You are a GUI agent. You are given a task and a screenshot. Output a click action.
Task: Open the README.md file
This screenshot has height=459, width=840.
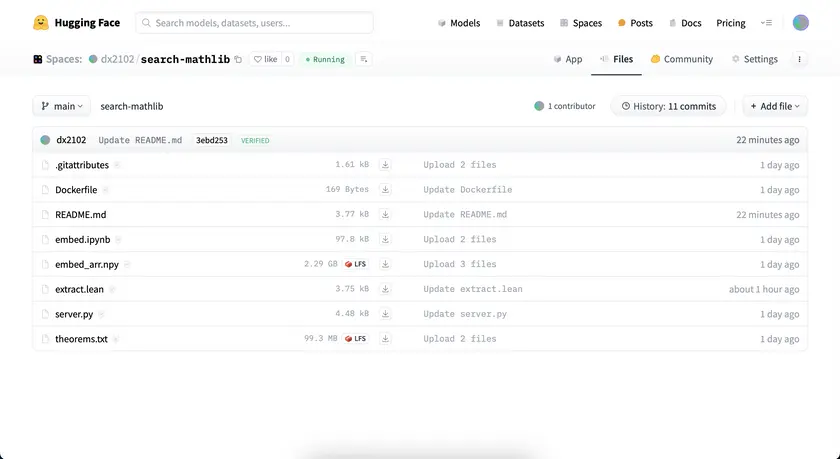pos(81,214)
